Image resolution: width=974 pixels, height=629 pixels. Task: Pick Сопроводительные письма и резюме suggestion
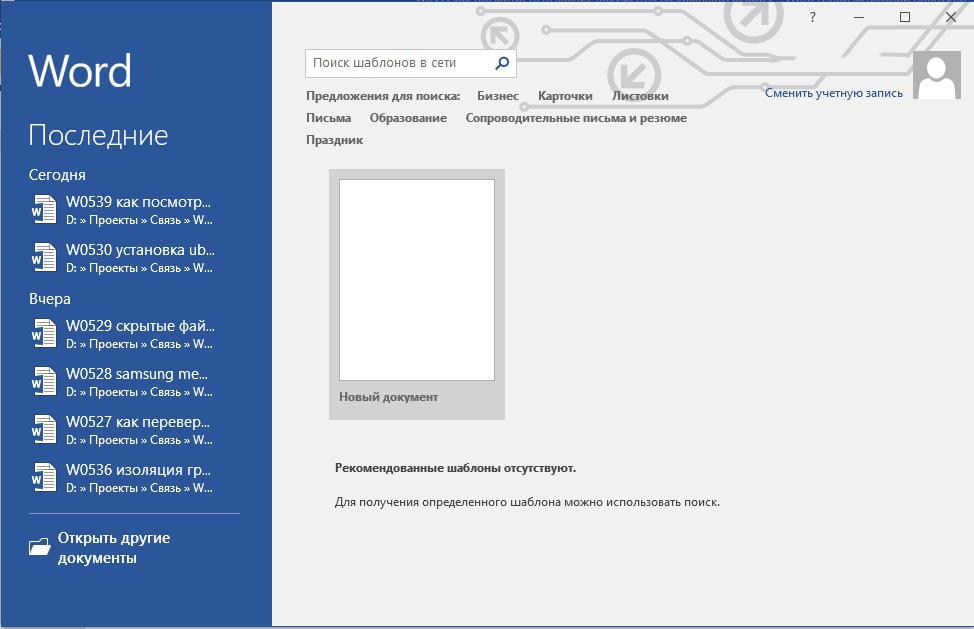(576, 118)
